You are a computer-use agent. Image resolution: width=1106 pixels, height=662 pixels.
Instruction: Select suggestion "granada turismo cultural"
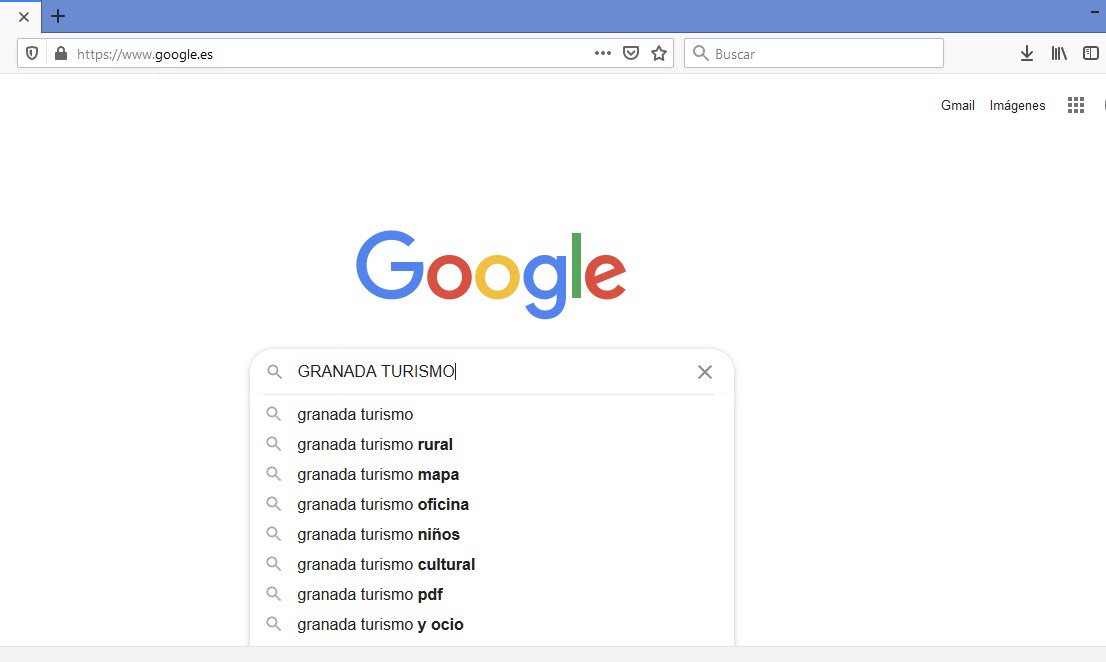tap(386, 564)
